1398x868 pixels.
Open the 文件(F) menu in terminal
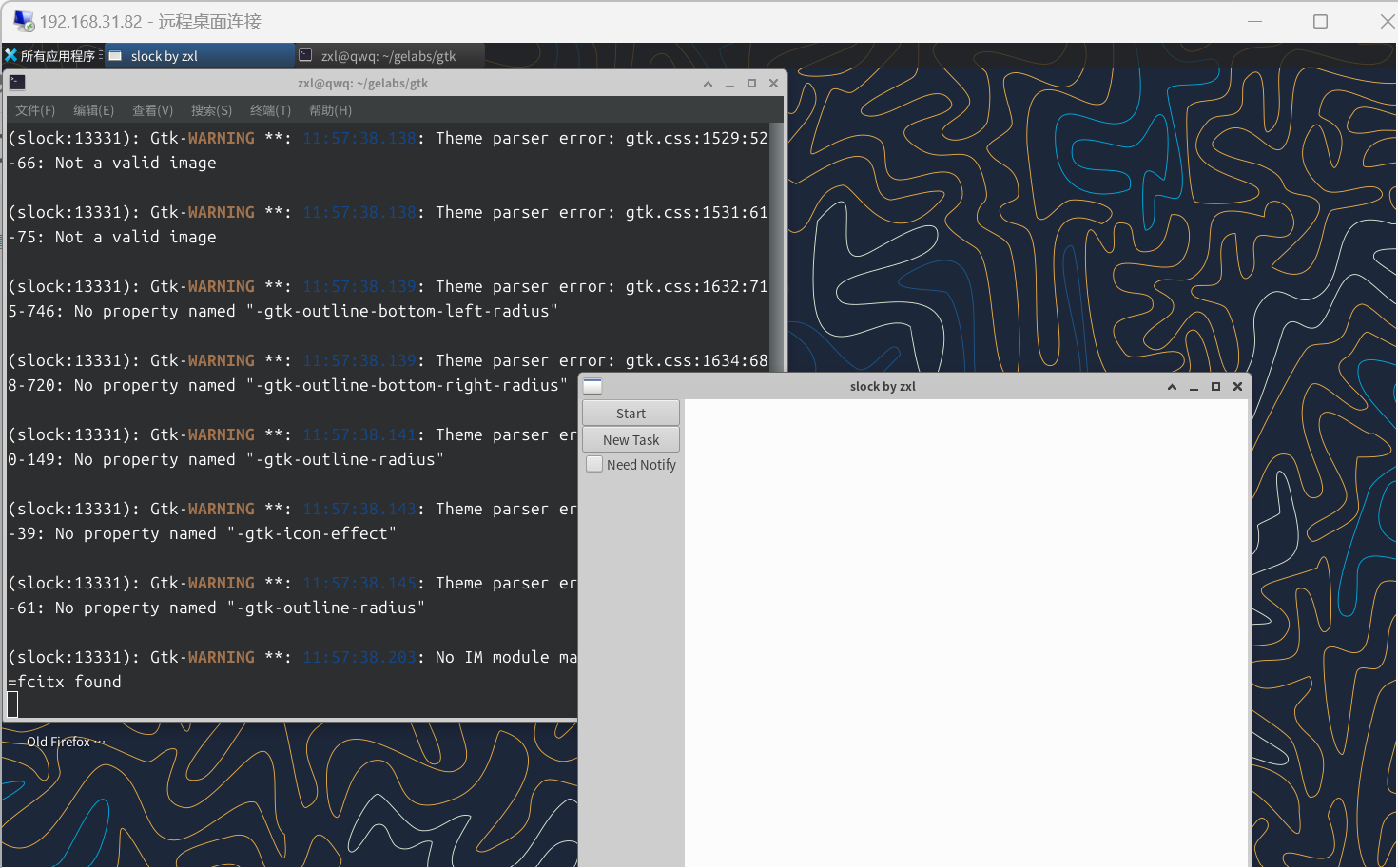pos(35,110)
